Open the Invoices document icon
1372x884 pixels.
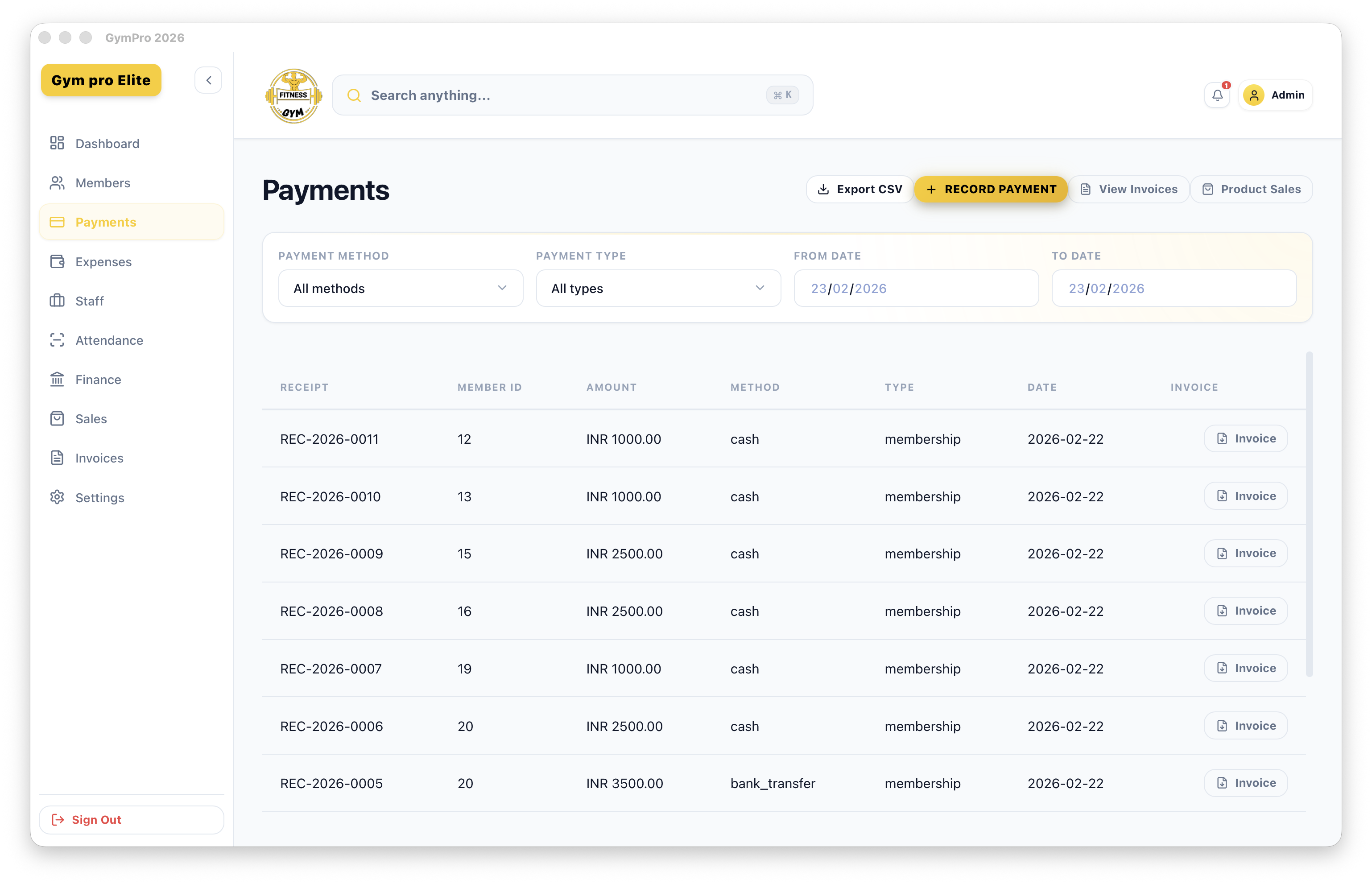coord(57,458)
